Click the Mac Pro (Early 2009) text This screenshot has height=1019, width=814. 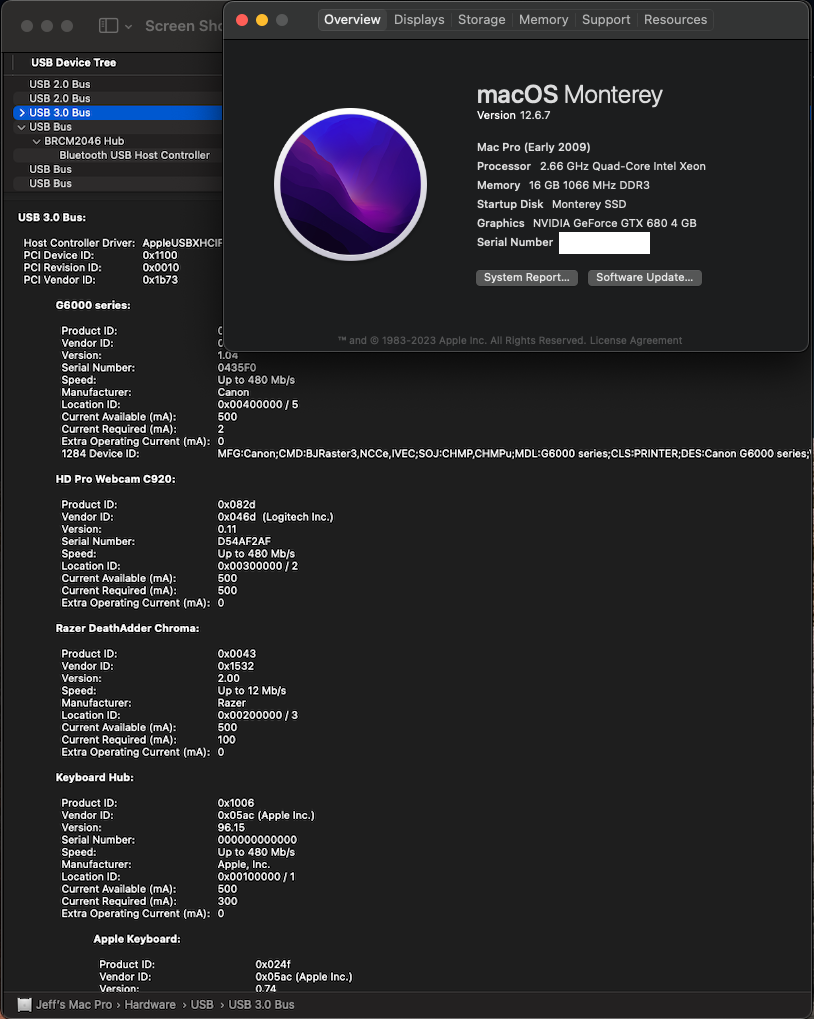pyautogui.click(x=533, y=148)
